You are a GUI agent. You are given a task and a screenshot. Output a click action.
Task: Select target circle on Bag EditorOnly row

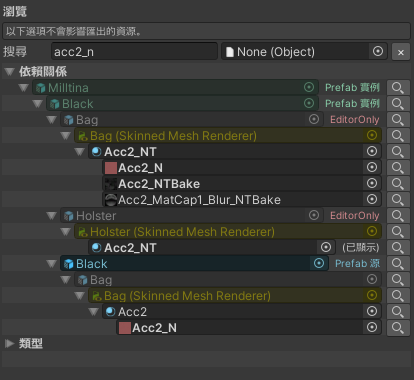point(314,119)
